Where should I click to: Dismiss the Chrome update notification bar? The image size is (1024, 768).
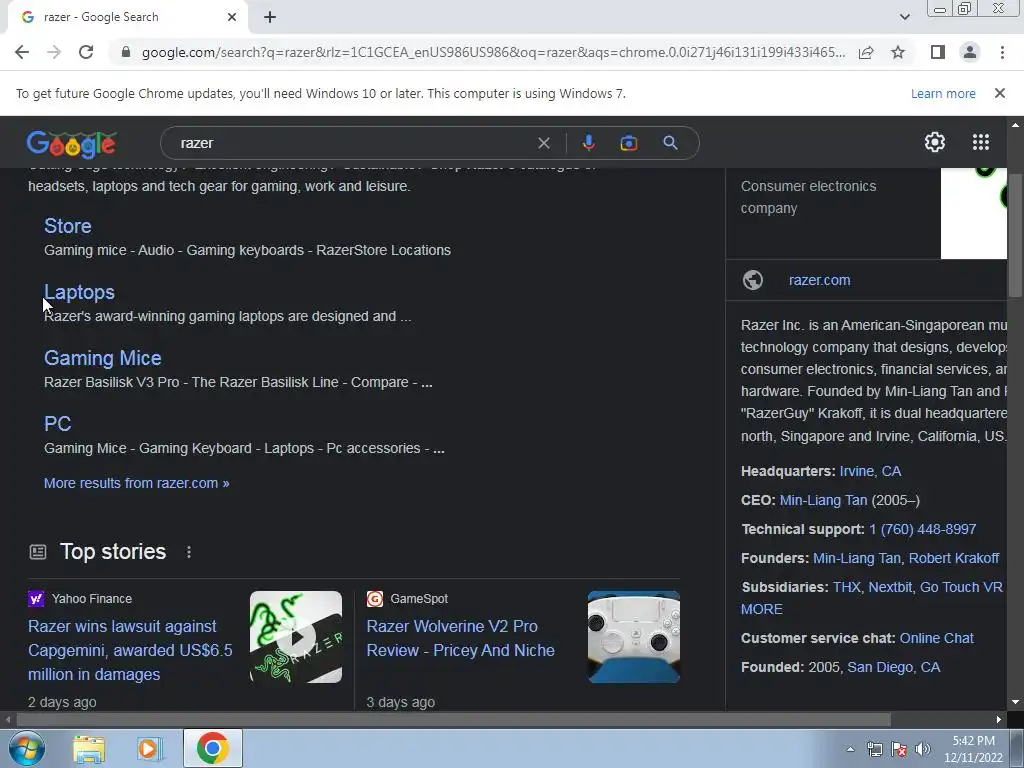[999, 93]
